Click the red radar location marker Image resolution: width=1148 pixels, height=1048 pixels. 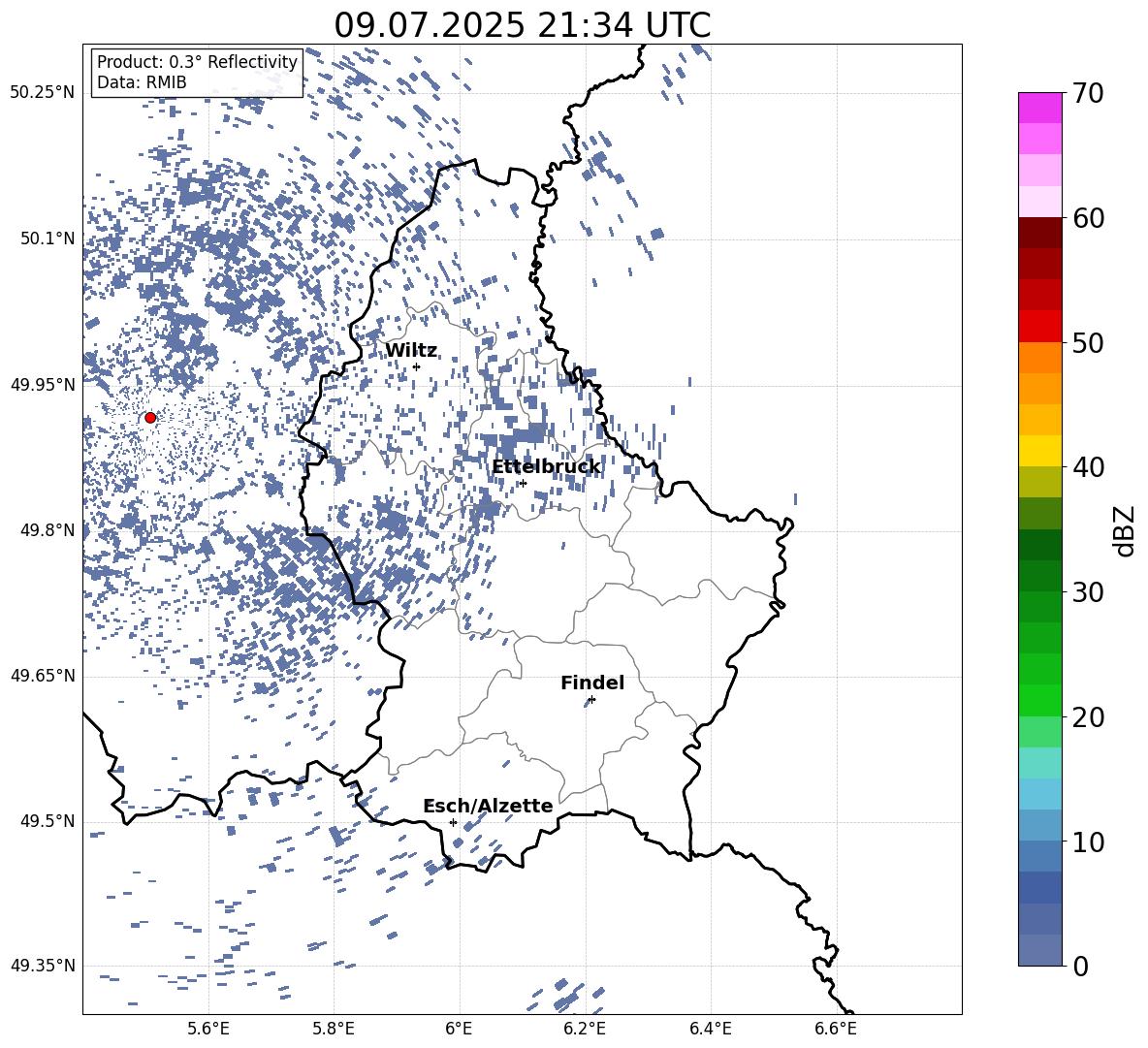(150, 418)
